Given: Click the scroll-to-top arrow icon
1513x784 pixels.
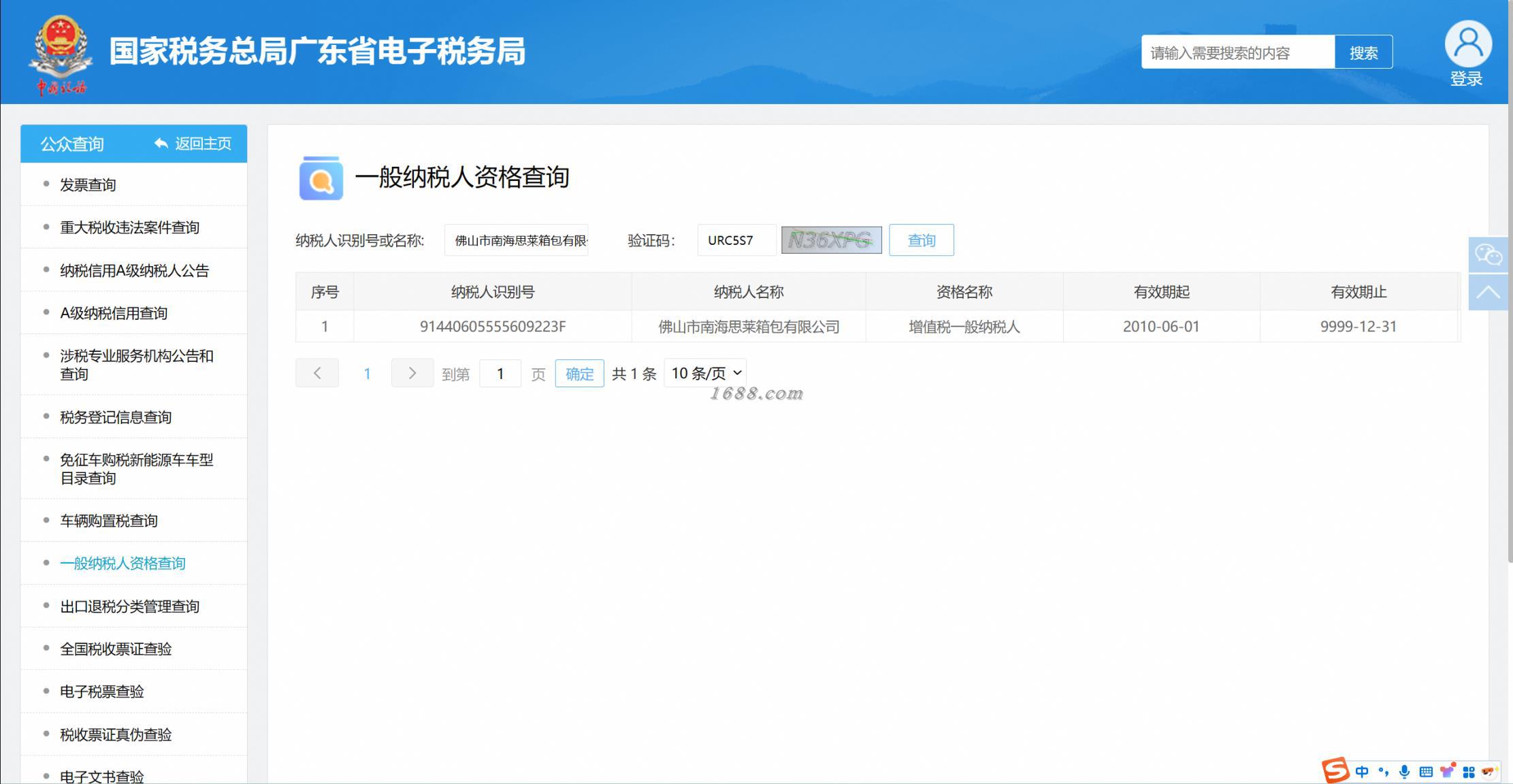Looking at the screenshot, I should click(x=1488, y=293).
